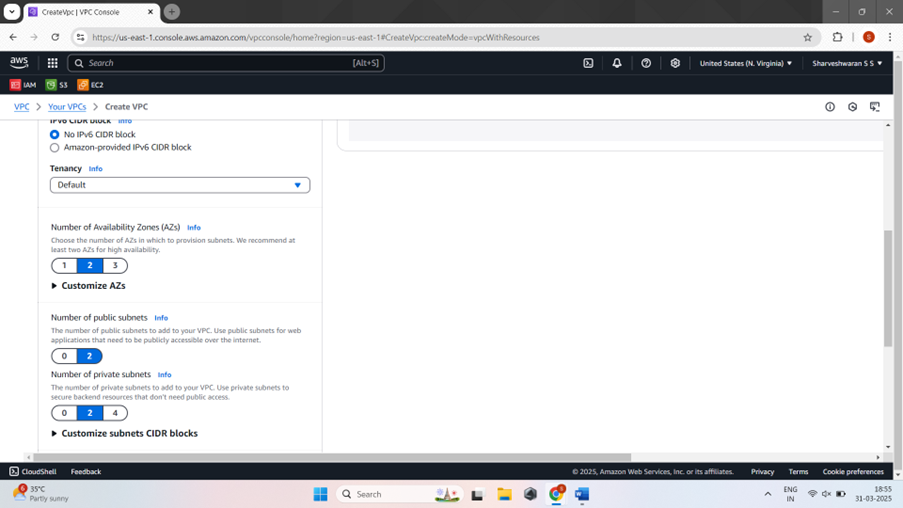Open Windows taskbar Search box
This screenshot has height=508, width=903.
pyautogui.click(x=399, y=494)
